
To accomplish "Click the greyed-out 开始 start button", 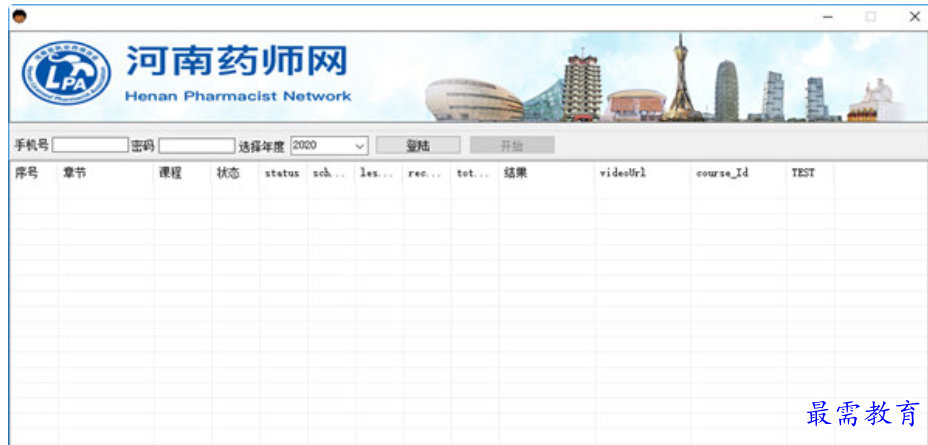I will (512, 145).
